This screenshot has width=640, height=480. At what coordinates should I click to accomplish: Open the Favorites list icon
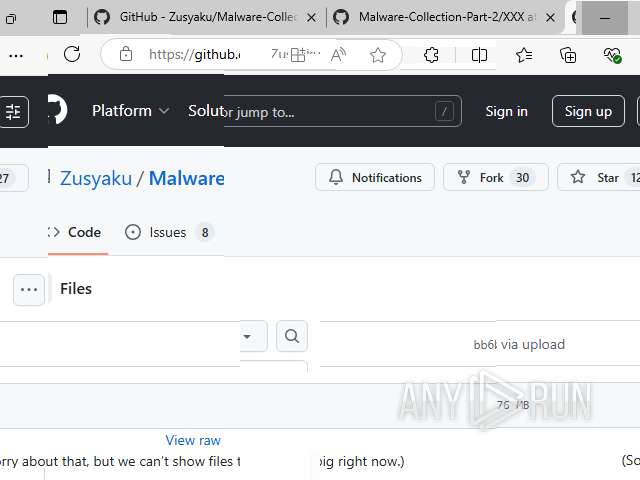click(524, 55)
